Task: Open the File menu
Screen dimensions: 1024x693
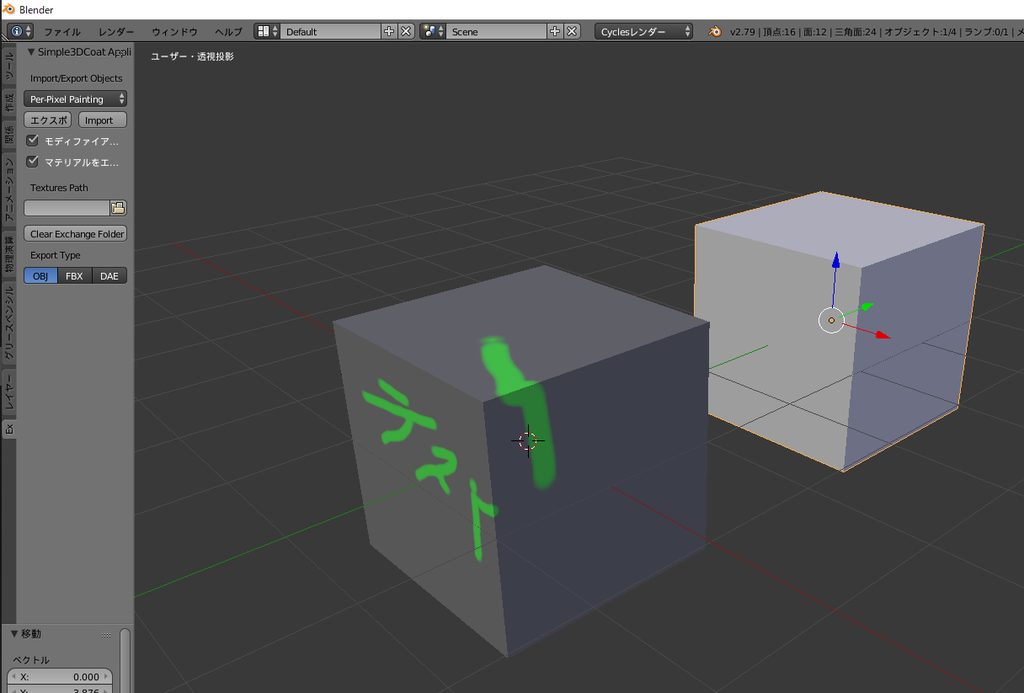Action: 62,31
